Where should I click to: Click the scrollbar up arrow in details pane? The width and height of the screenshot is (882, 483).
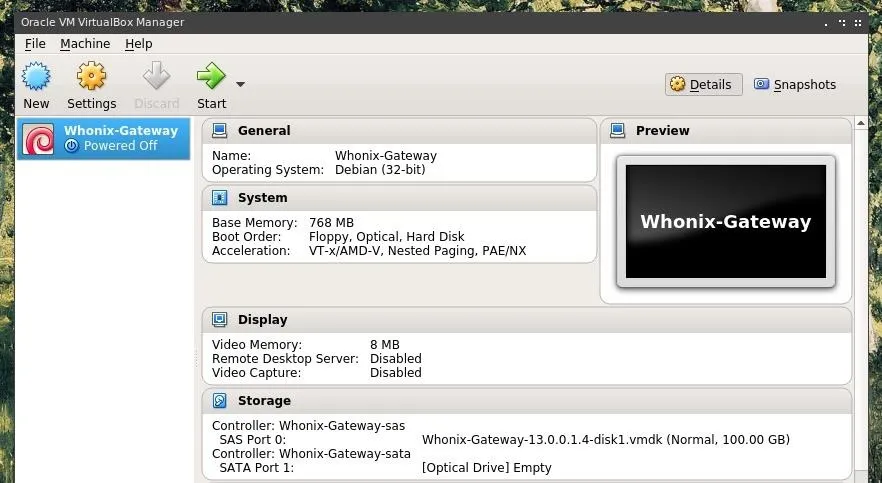[x=861, y=123]
